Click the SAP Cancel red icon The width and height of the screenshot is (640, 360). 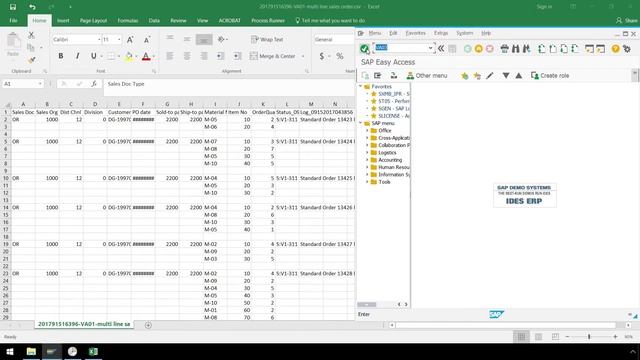click(489, 49)
